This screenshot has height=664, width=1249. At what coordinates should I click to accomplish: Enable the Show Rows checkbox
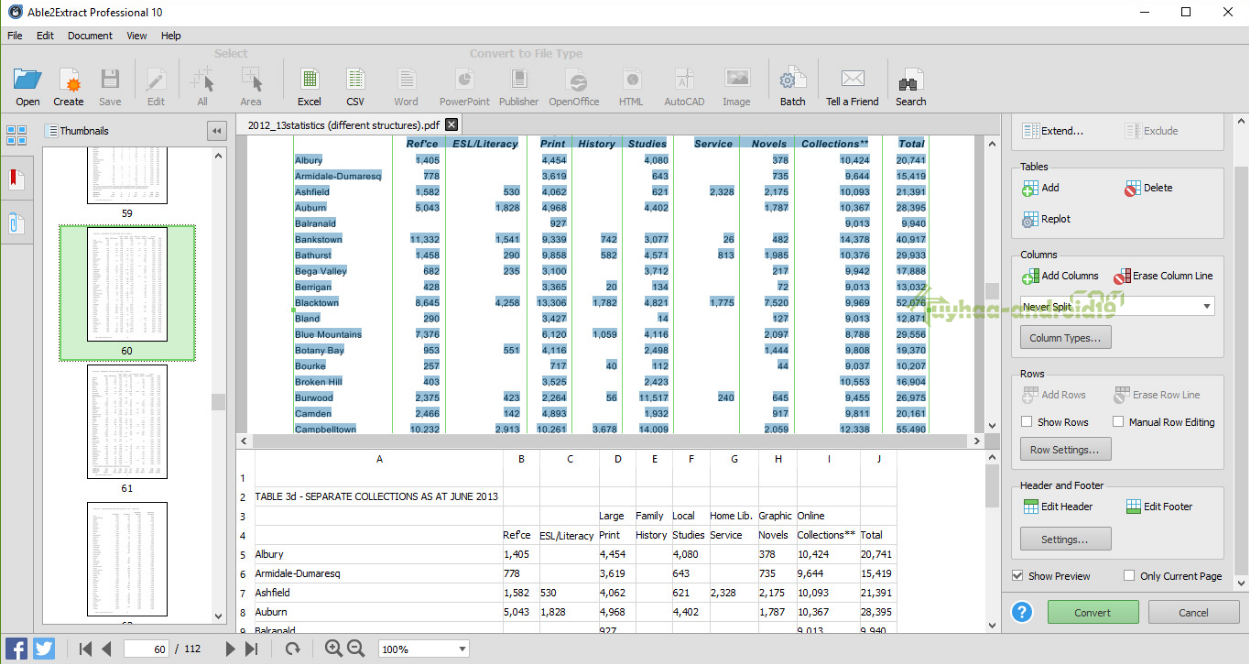point(1027,422)
